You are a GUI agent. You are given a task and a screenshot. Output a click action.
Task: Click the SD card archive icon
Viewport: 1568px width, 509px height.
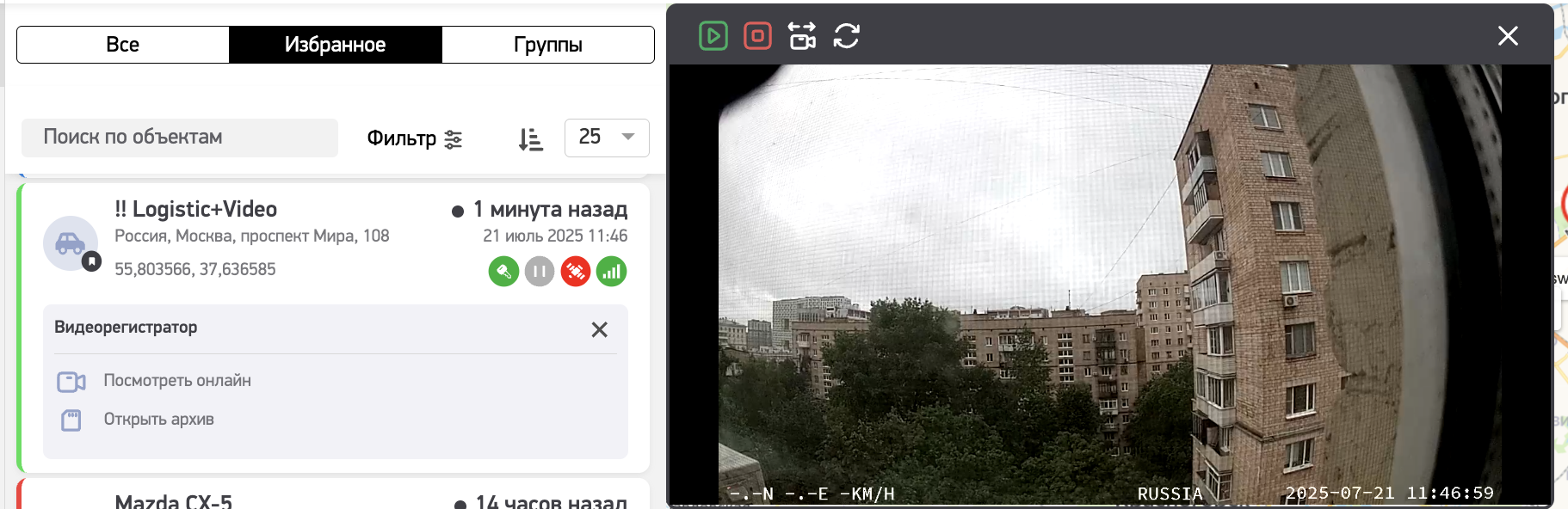71,420
